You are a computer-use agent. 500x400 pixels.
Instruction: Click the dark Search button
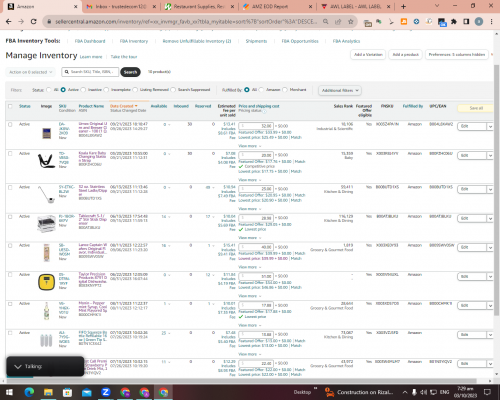[x=130, y=72]
